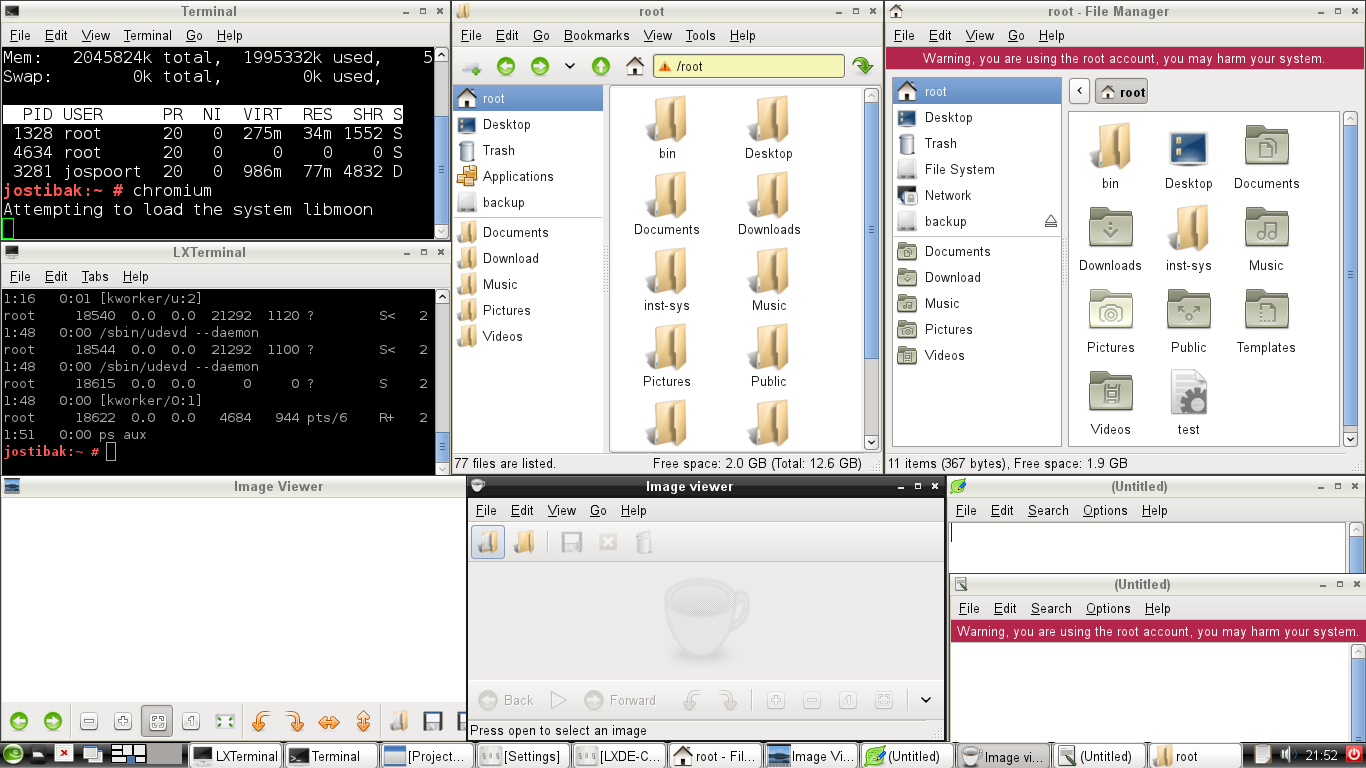Flip the image horizontally in Image Viewer
Image resolution: width=1366 pixels, height=768 pixels.
(x=332, y=721)
